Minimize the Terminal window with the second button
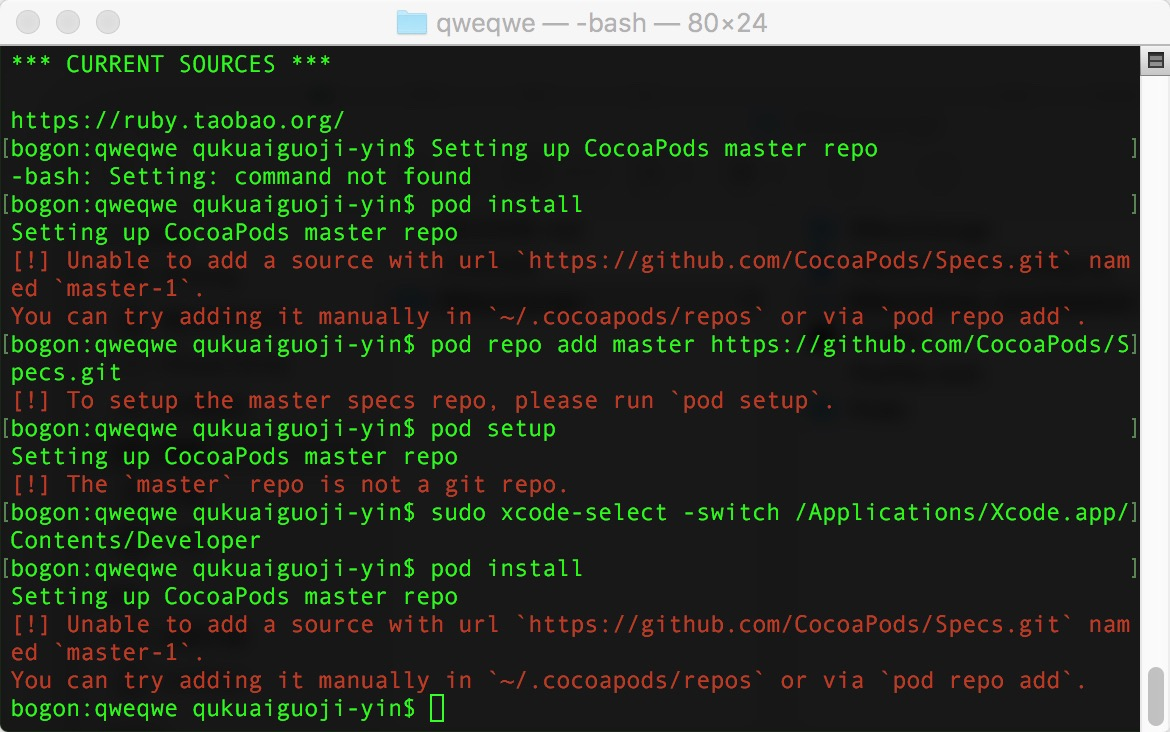 click(x=68, y=22)
